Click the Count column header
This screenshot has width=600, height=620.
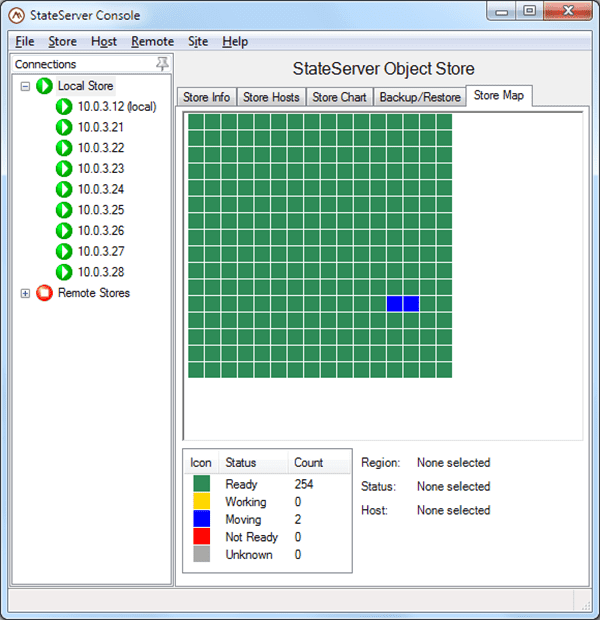point(319,463)
